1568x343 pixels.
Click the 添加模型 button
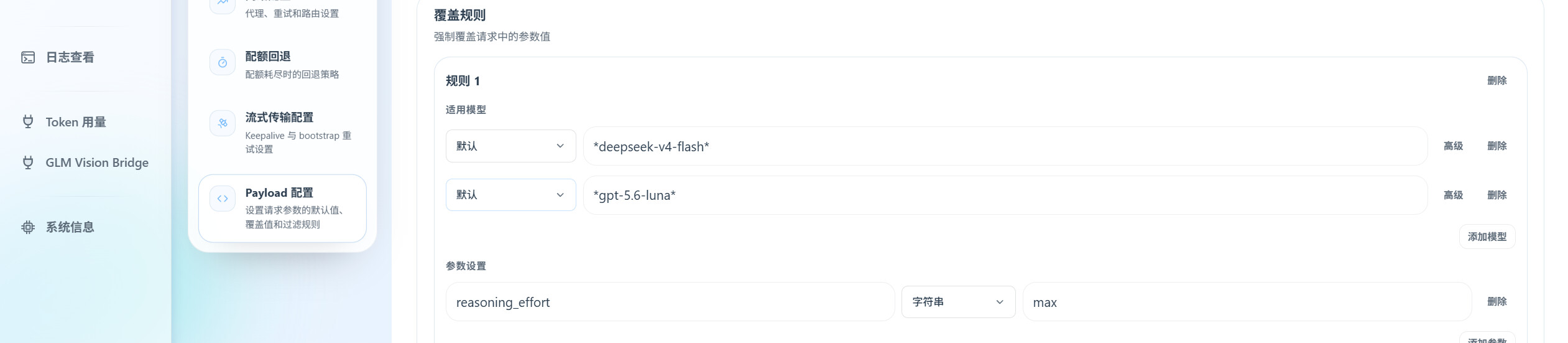pos(1487,237)
